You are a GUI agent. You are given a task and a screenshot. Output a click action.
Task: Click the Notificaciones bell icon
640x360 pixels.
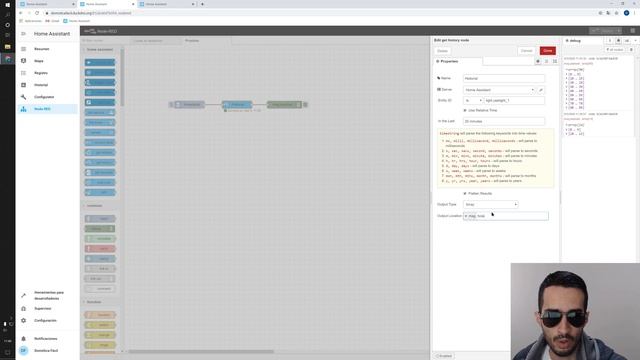(x=23, y=339)
